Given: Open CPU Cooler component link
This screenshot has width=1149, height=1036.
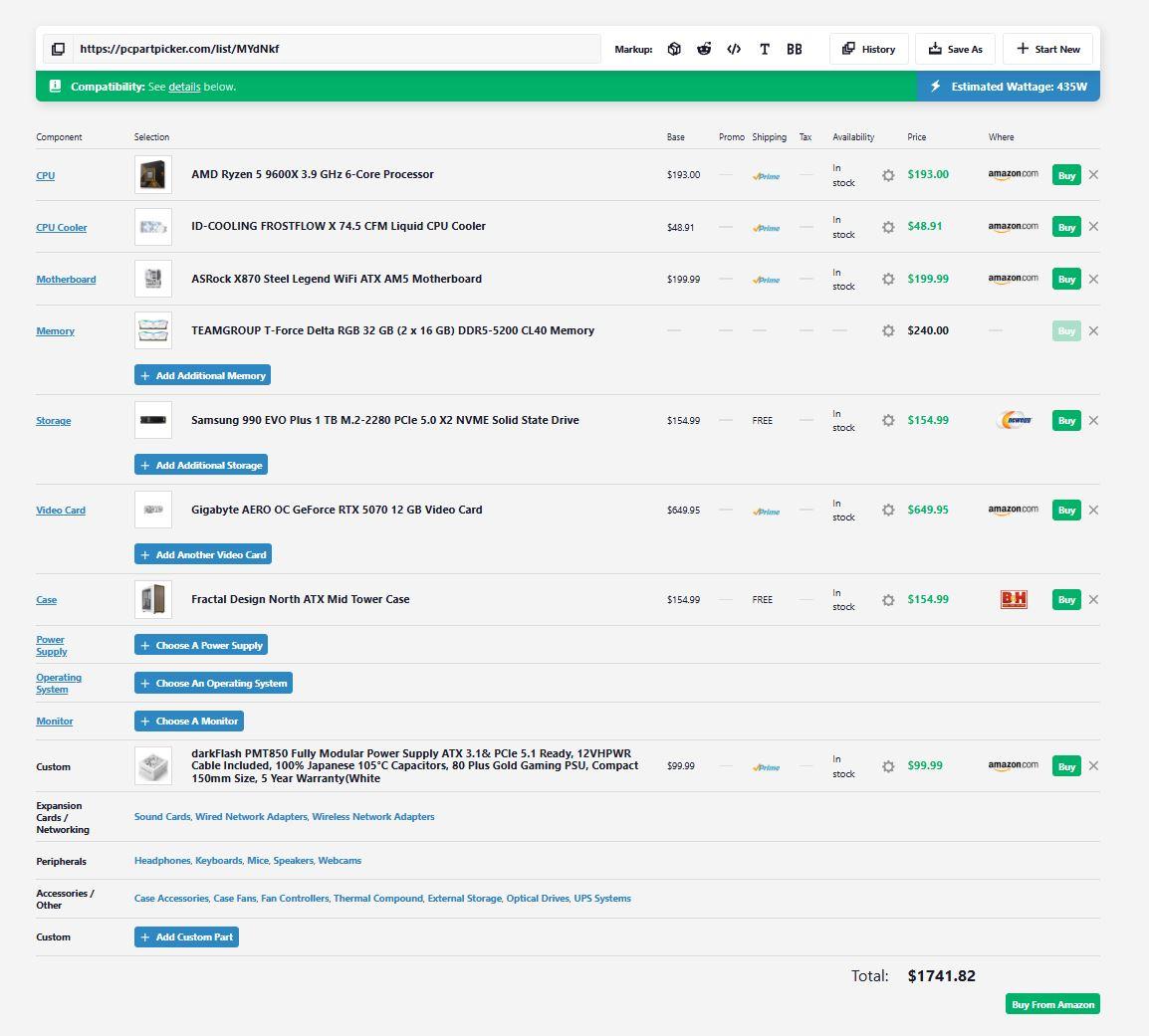Looking at the screenshot, I should pos(62,228).
